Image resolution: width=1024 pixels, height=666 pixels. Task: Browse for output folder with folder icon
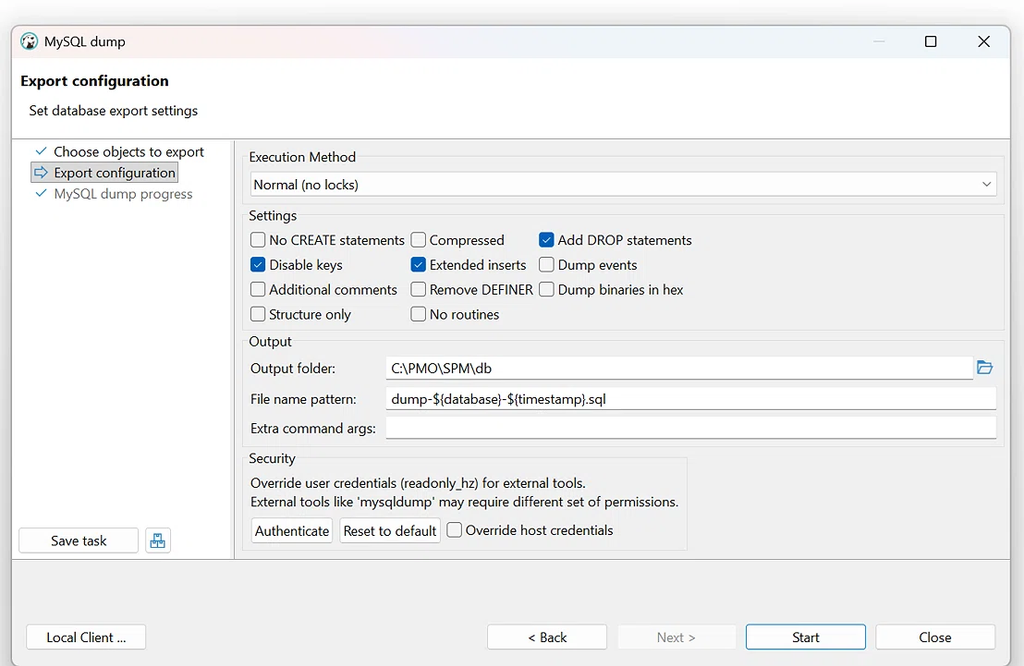click(985, 368)
